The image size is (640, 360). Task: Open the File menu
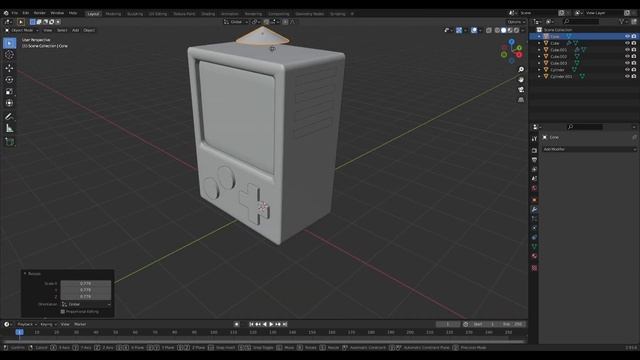point(15,13)
